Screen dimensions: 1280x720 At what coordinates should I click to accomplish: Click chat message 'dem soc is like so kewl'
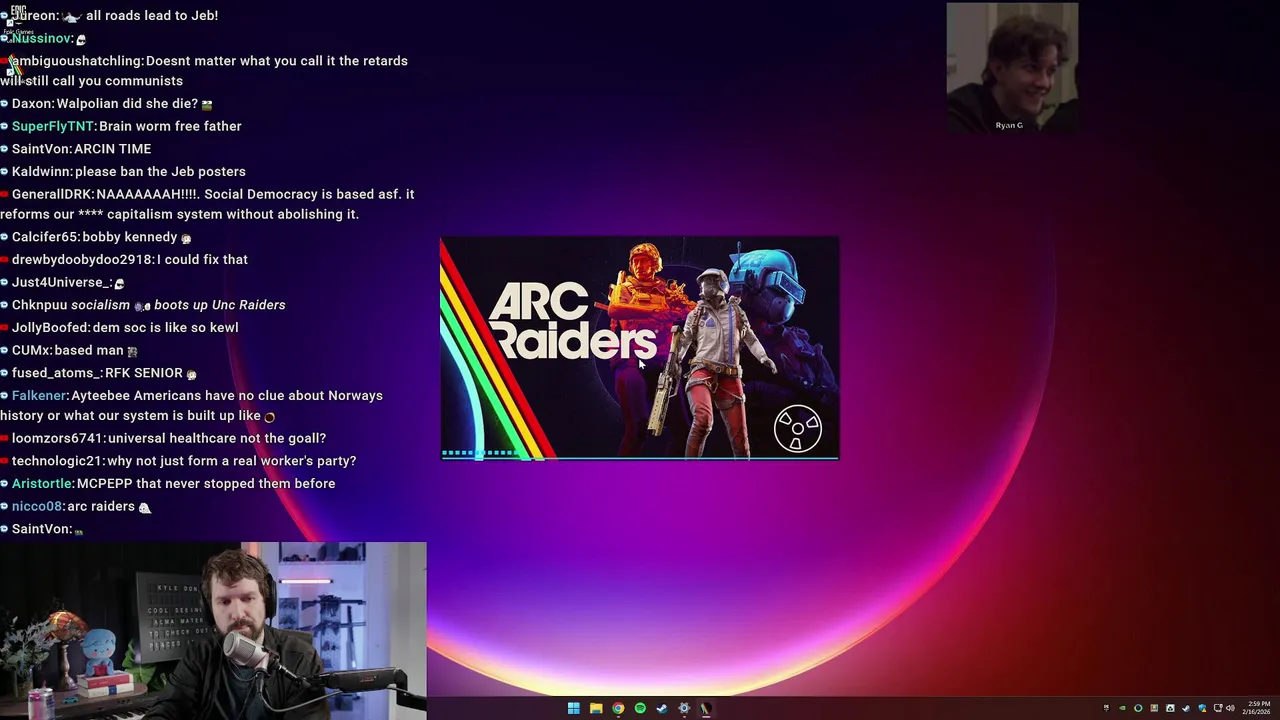[166, 328]
